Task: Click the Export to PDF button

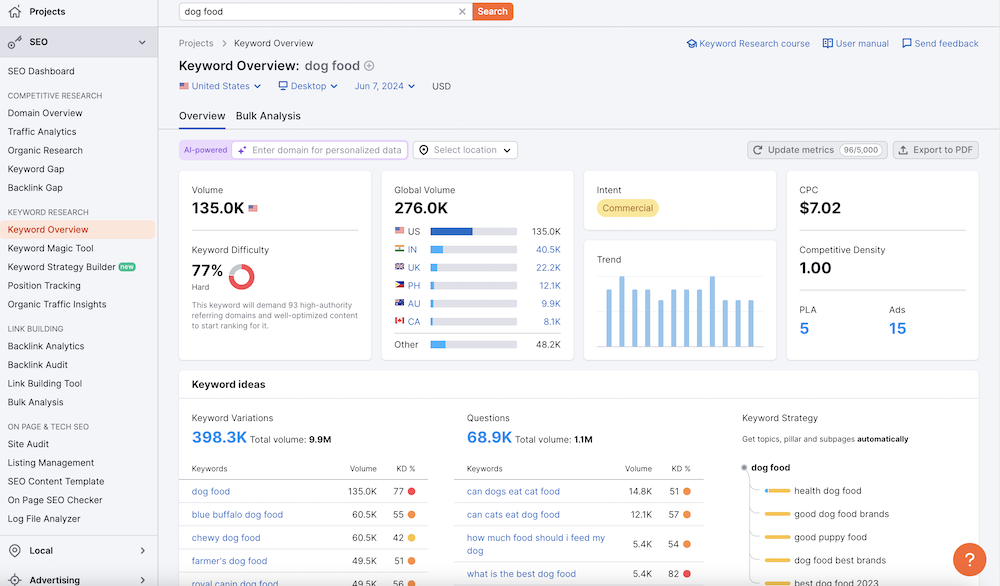Action: point(935,150)
